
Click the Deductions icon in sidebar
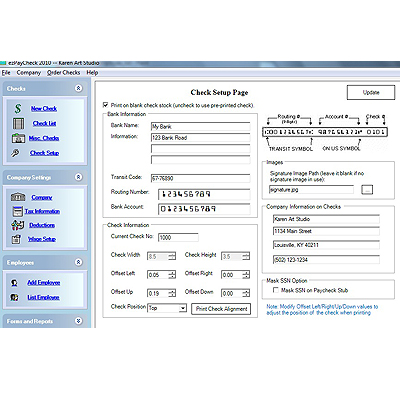click(x=18, y=225)
